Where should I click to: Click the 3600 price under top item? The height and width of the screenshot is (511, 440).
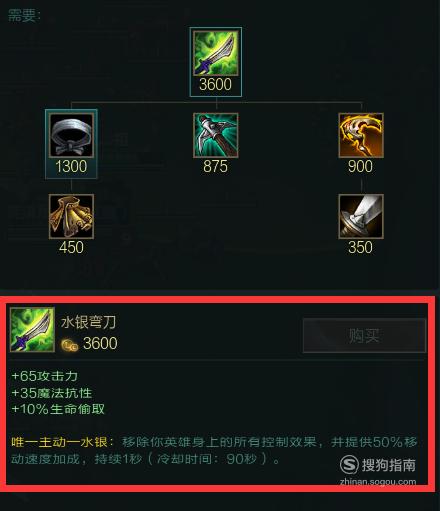click(215, 84)
